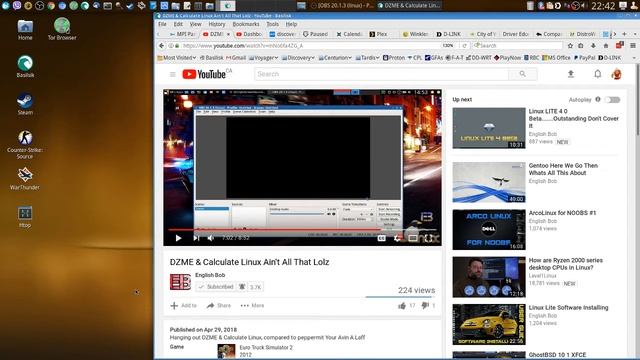Open Gentoo Here We Go Then video
Image resolution: width=640 pixels, height=360 pixels.
[563, 169]
